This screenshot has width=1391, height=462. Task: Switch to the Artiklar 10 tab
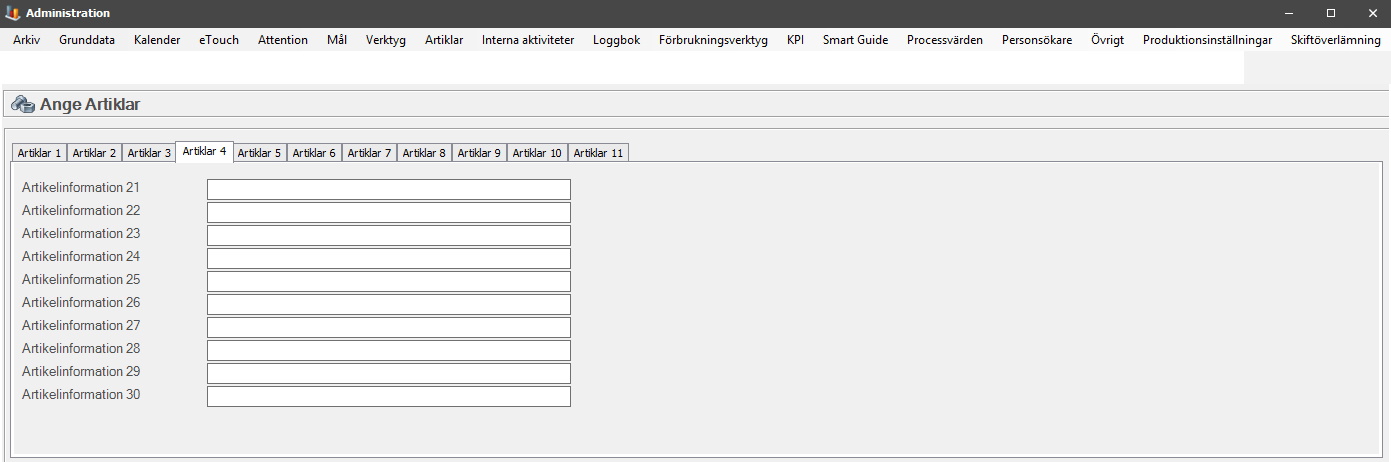[x=537, y=153]
